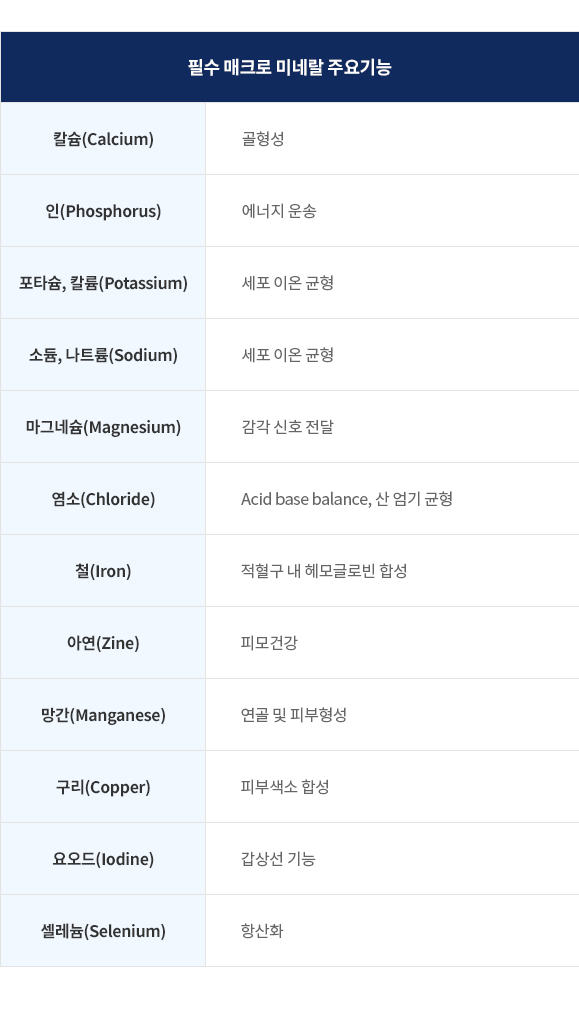Select 적혈구 내 헤모글로빈 합성 text

coord(324,571)
